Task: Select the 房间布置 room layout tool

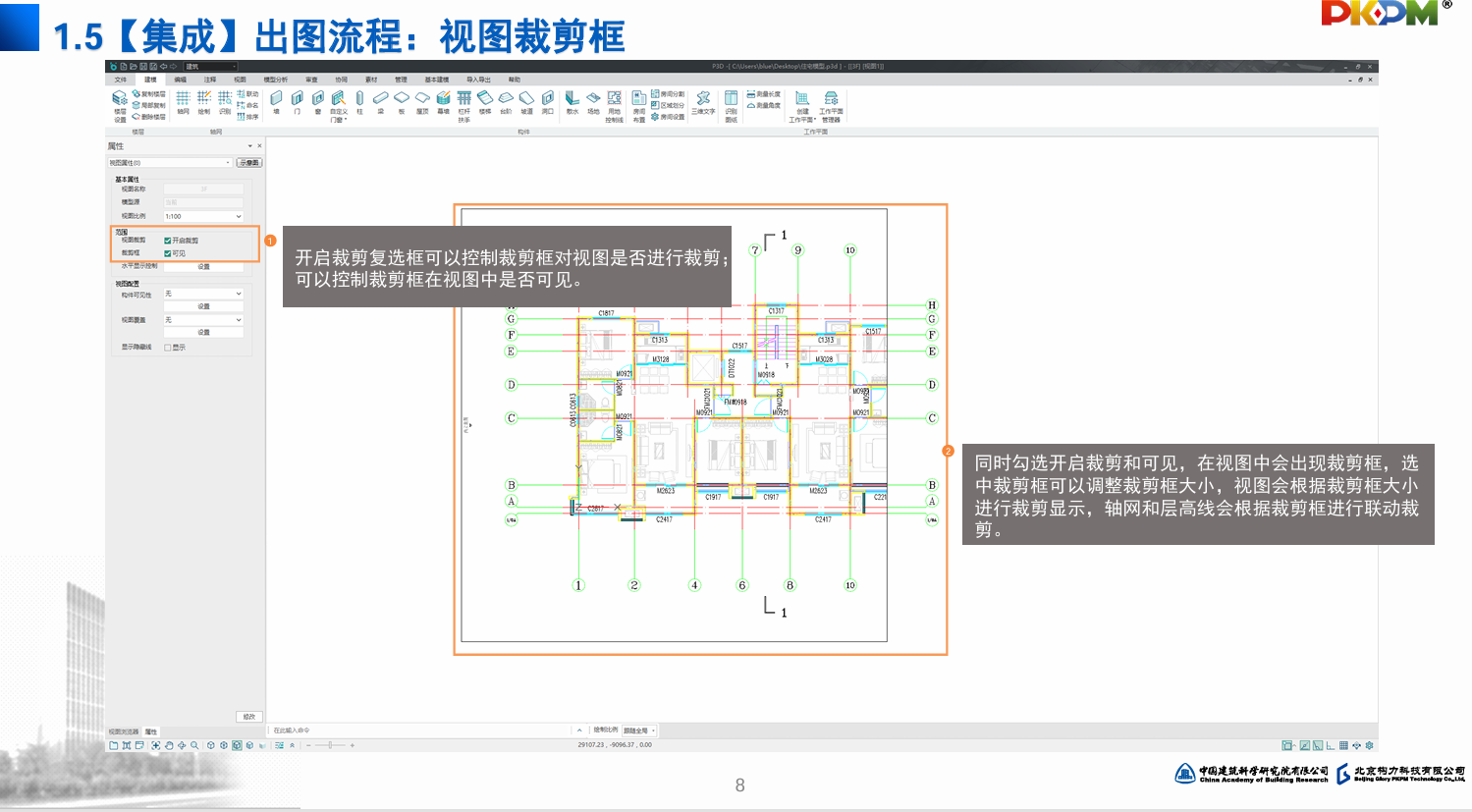Action: tap(638, 102)
